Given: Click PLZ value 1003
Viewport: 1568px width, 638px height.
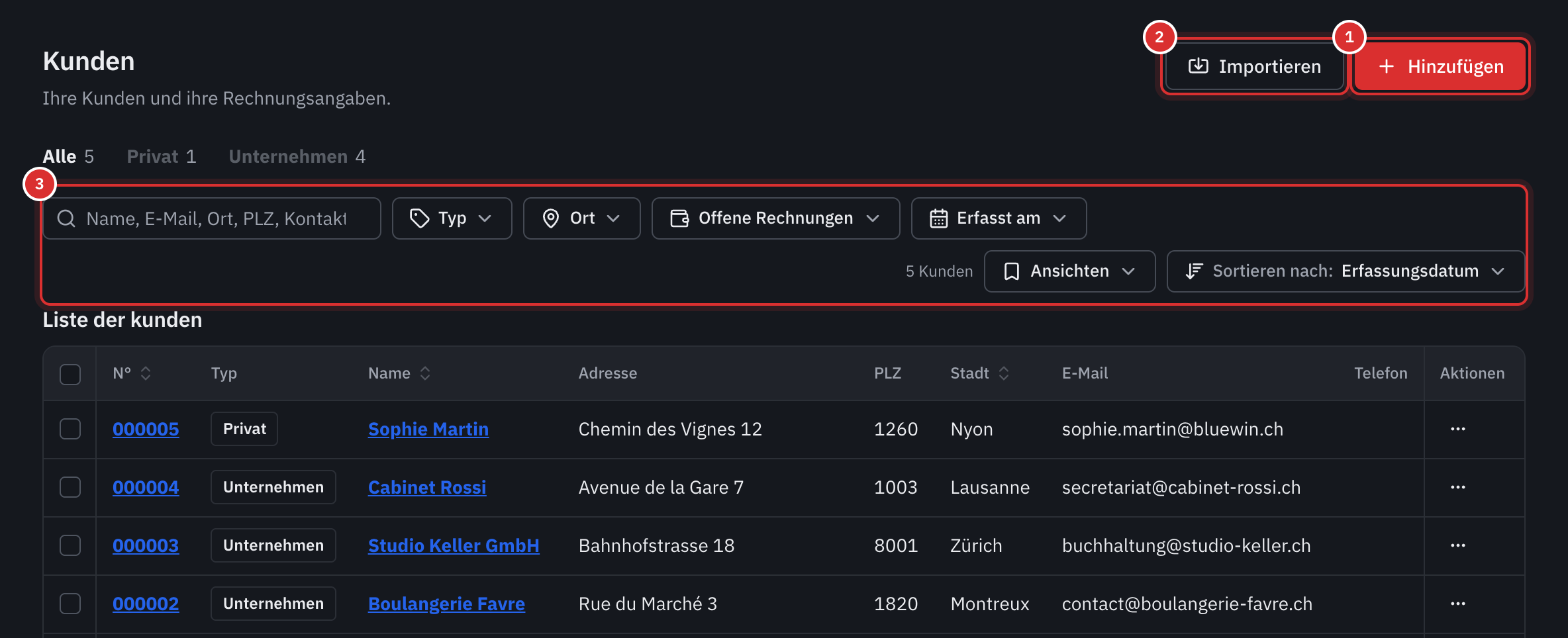Looking at the screenshot, I should [x=896, y=487].
